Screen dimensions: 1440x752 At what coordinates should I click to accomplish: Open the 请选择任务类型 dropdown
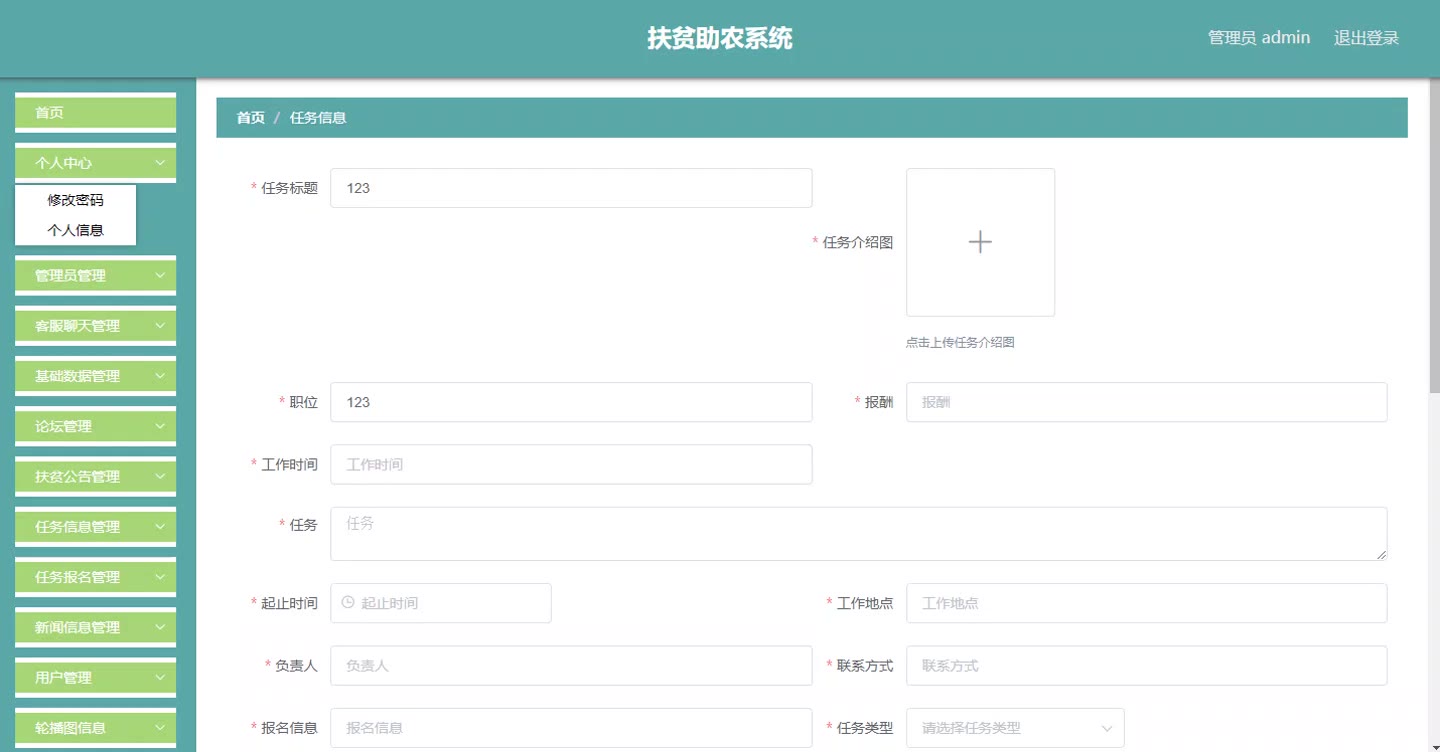(1015, 728)
